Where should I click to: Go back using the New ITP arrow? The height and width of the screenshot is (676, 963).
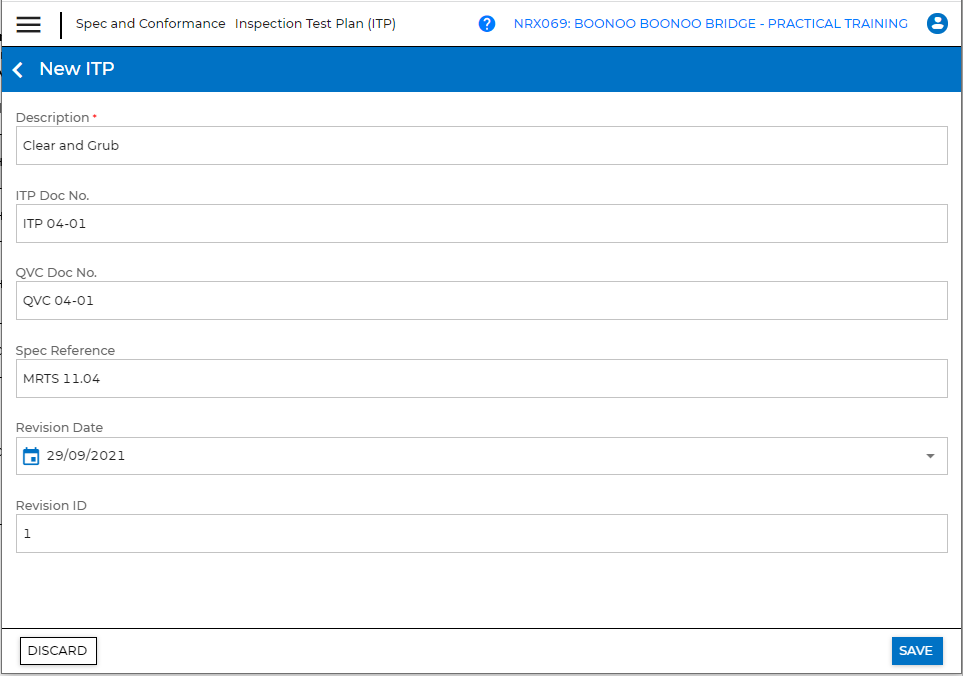(17, 69)
